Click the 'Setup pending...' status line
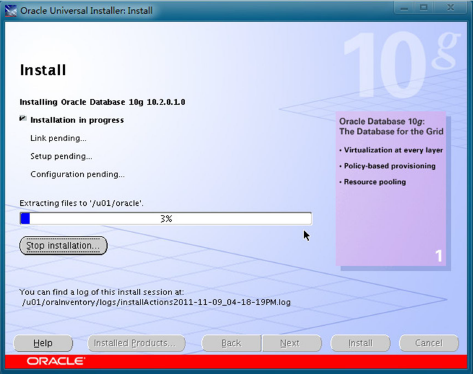The height and width of the screenshot is (374, 473). coord(61,156)
